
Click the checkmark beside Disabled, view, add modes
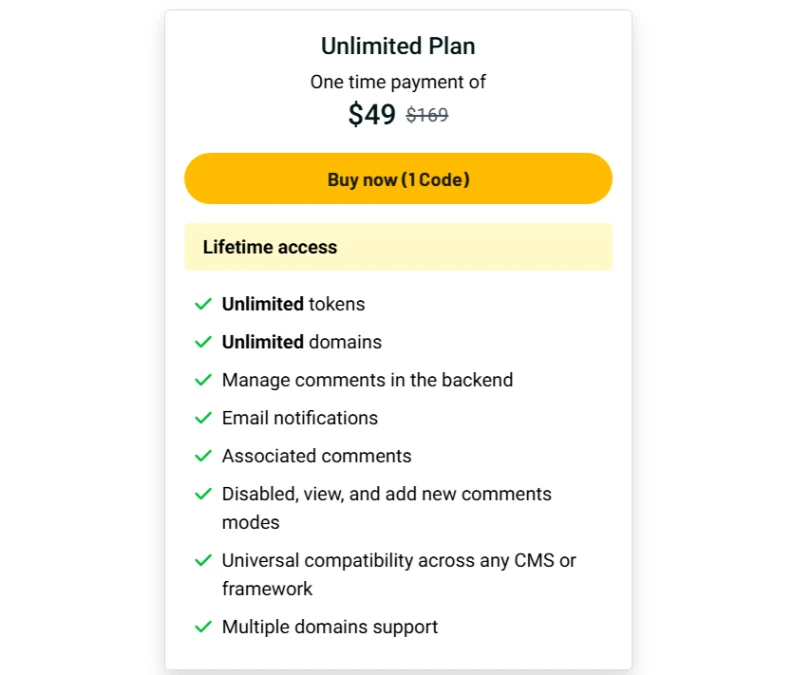tap(203, 493)
